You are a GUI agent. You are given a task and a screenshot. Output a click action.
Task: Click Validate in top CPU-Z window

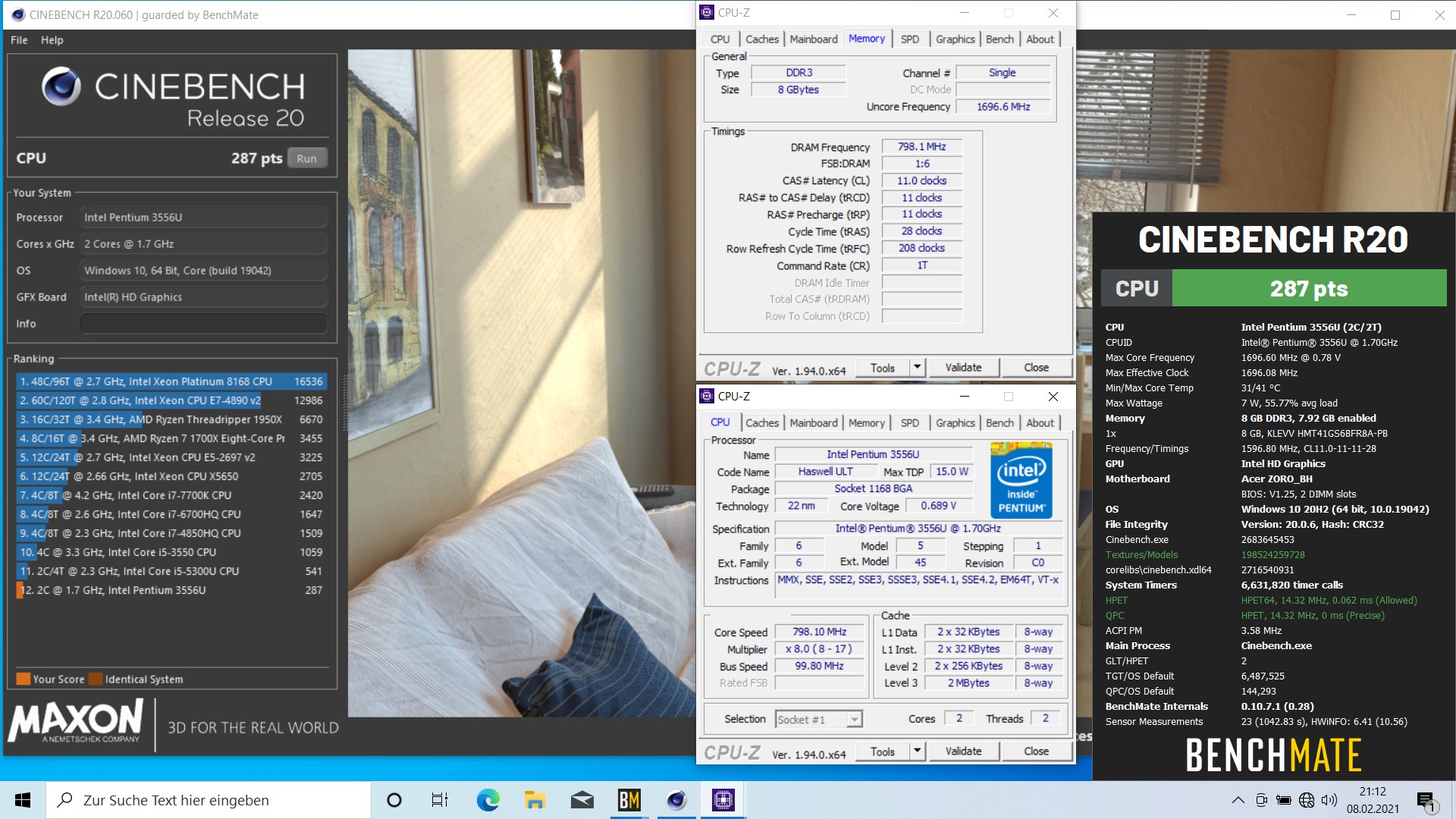click(963, 368)
